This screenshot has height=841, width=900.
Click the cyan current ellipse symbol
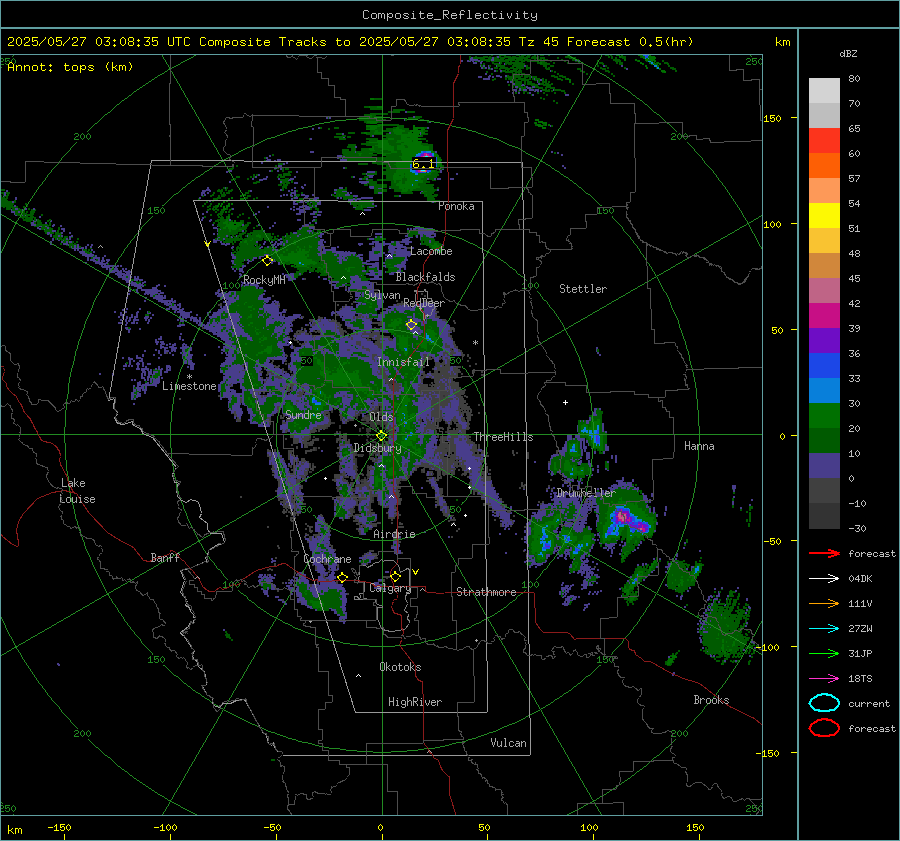pyautogui.click(x=824, y=703)
